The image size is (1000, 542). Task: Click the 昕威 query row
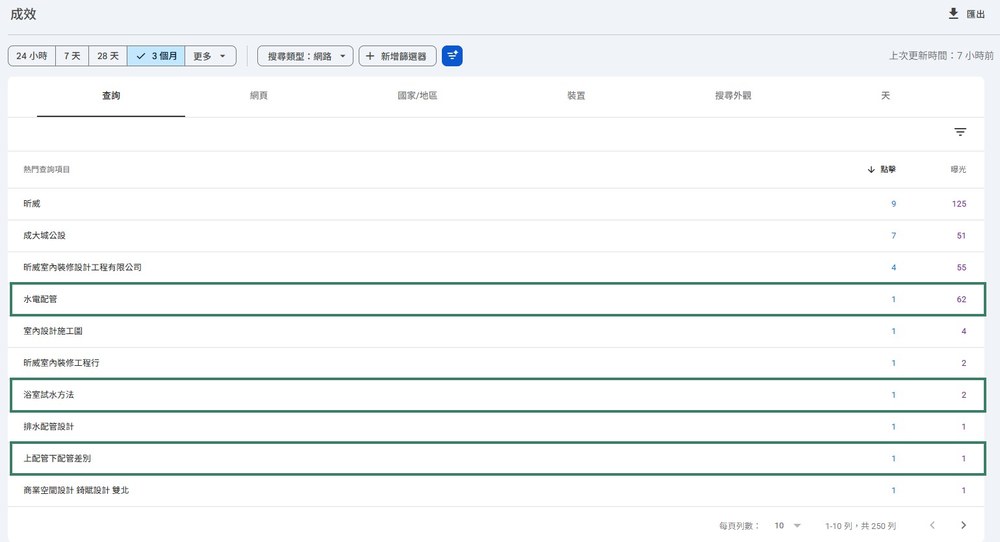click(x=496, y=204)
